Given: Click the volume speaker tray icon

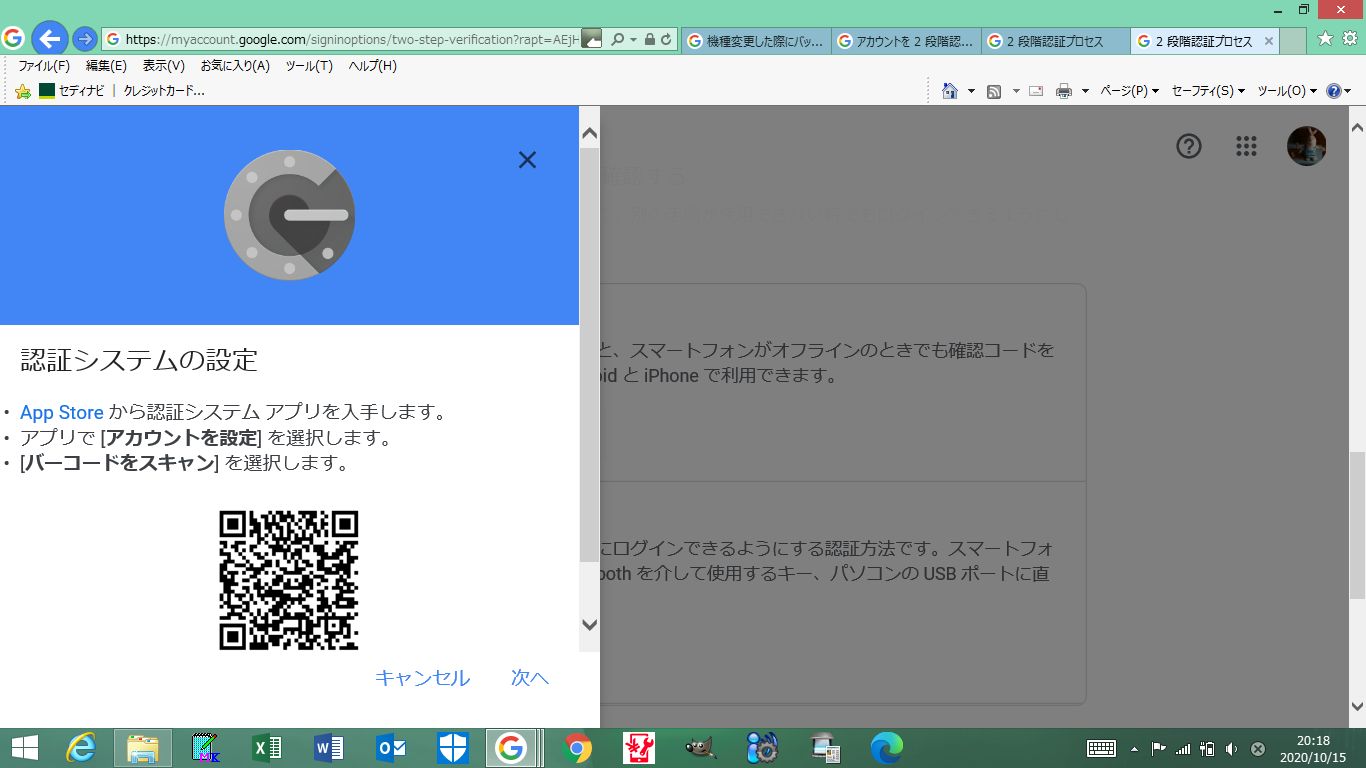Looking at the screenshot, I should coord(1231,748).
